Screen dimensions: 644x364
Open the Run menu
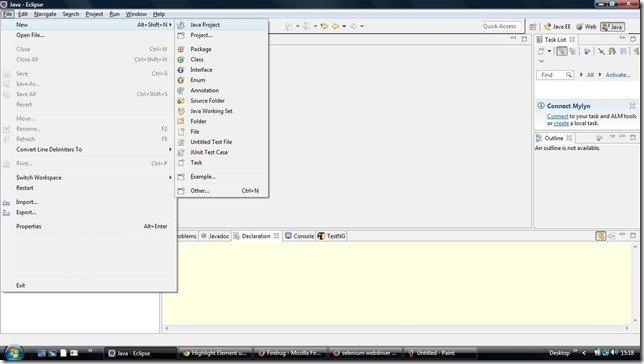point(115,14)
